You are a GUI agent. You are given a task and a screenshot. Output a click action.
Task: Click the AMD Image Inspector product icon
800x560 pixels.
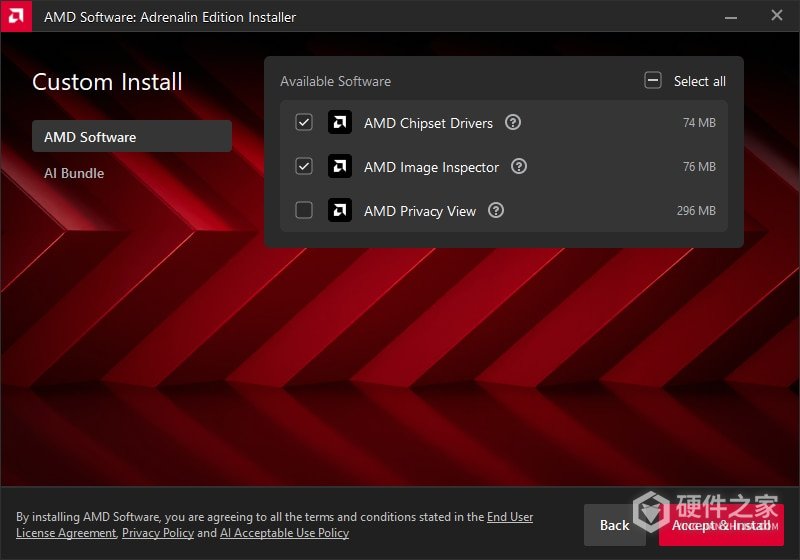tap(340, 166)
